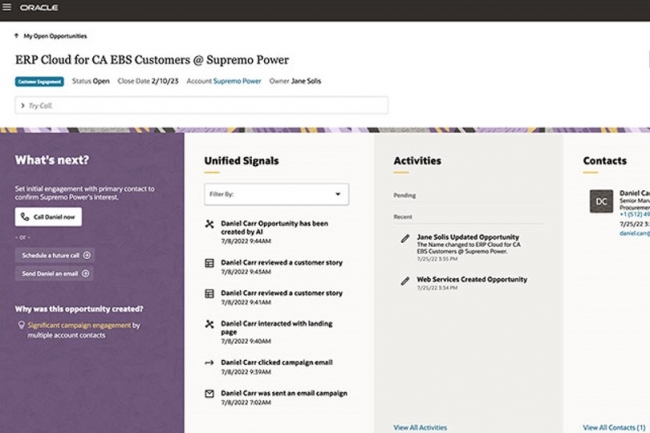Click View All Activities link
This screenshot has width=650, height=433.
420,428
